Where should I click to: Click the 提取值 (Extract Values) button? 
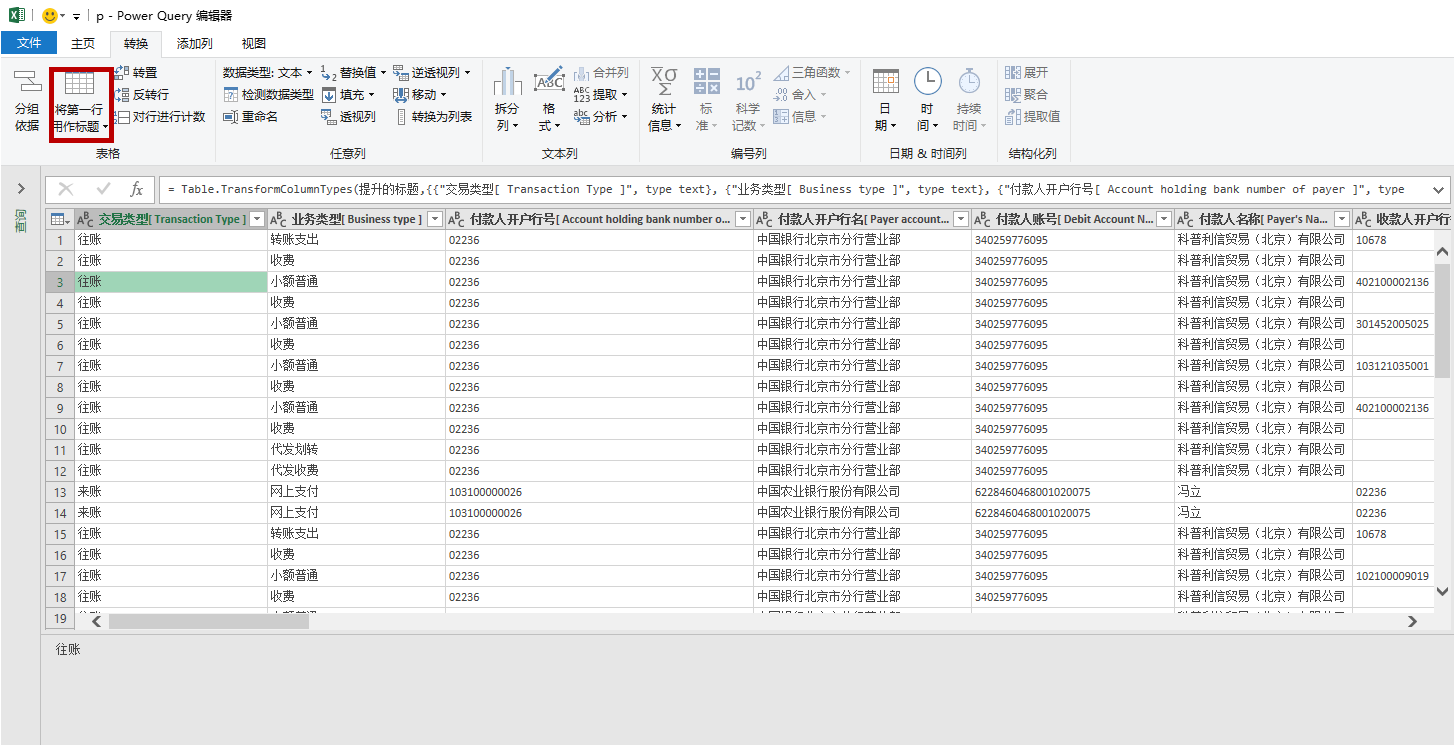(1033, 116)
